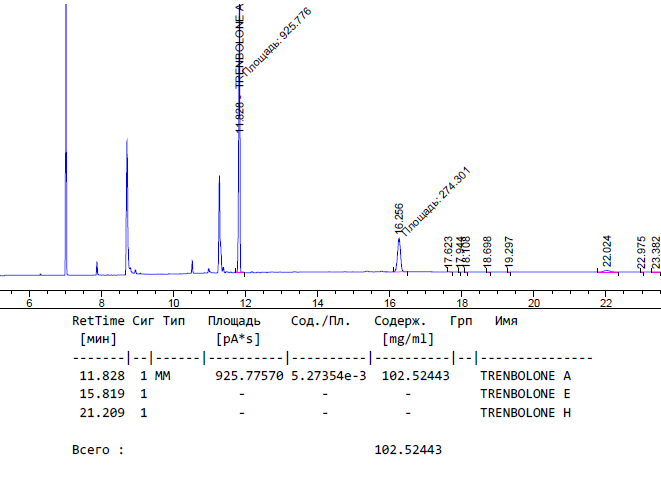Select the 18.698 peak label
661x488 pixels.
(487, 252)
